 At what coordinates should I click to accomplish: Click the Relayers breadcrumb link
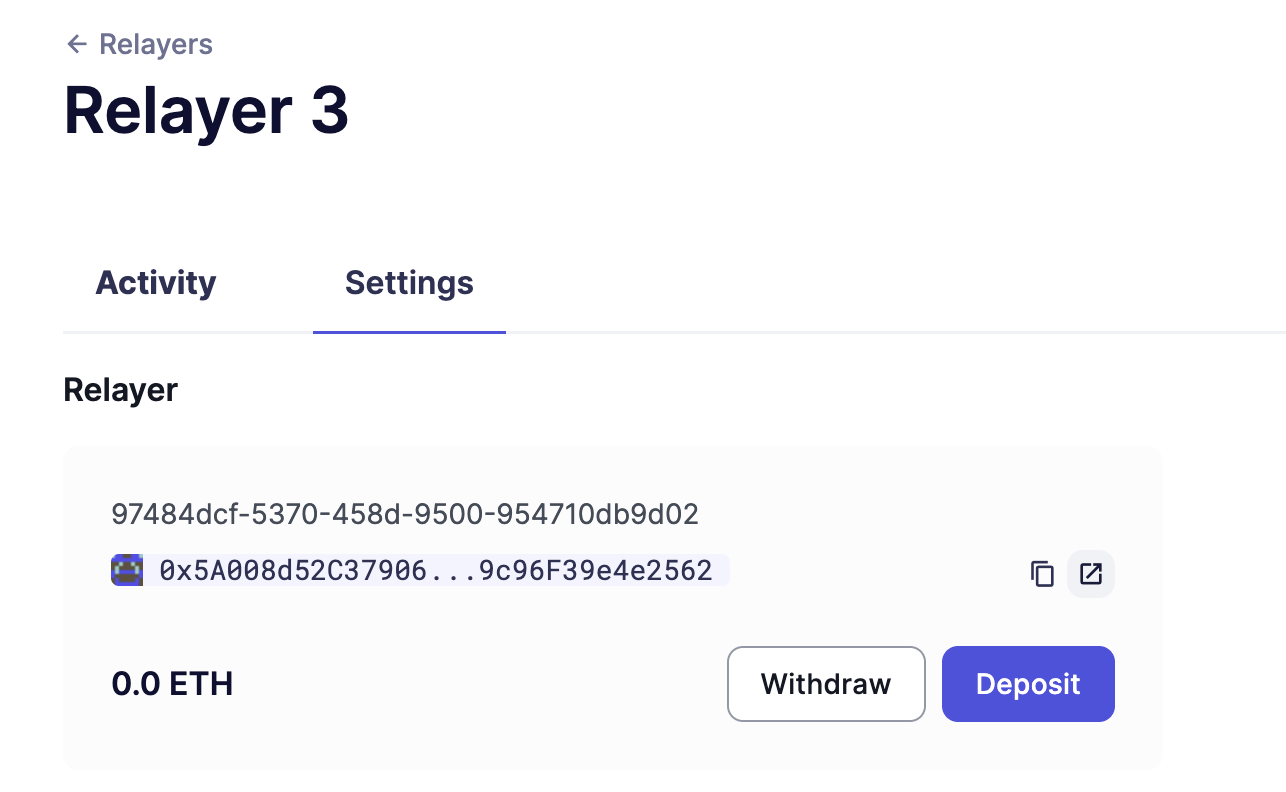pos(155,44)
